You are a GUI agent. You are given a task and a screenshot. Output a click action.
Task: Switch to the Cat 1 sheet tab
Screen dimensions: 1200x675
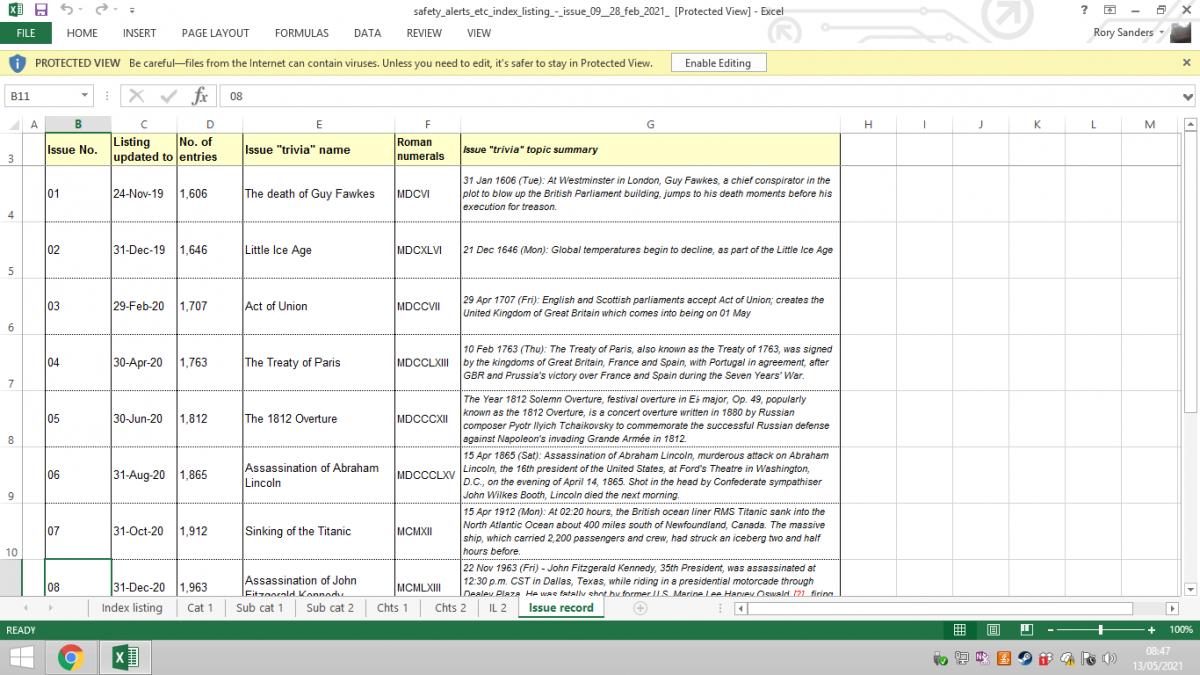[x=200, y=607]
